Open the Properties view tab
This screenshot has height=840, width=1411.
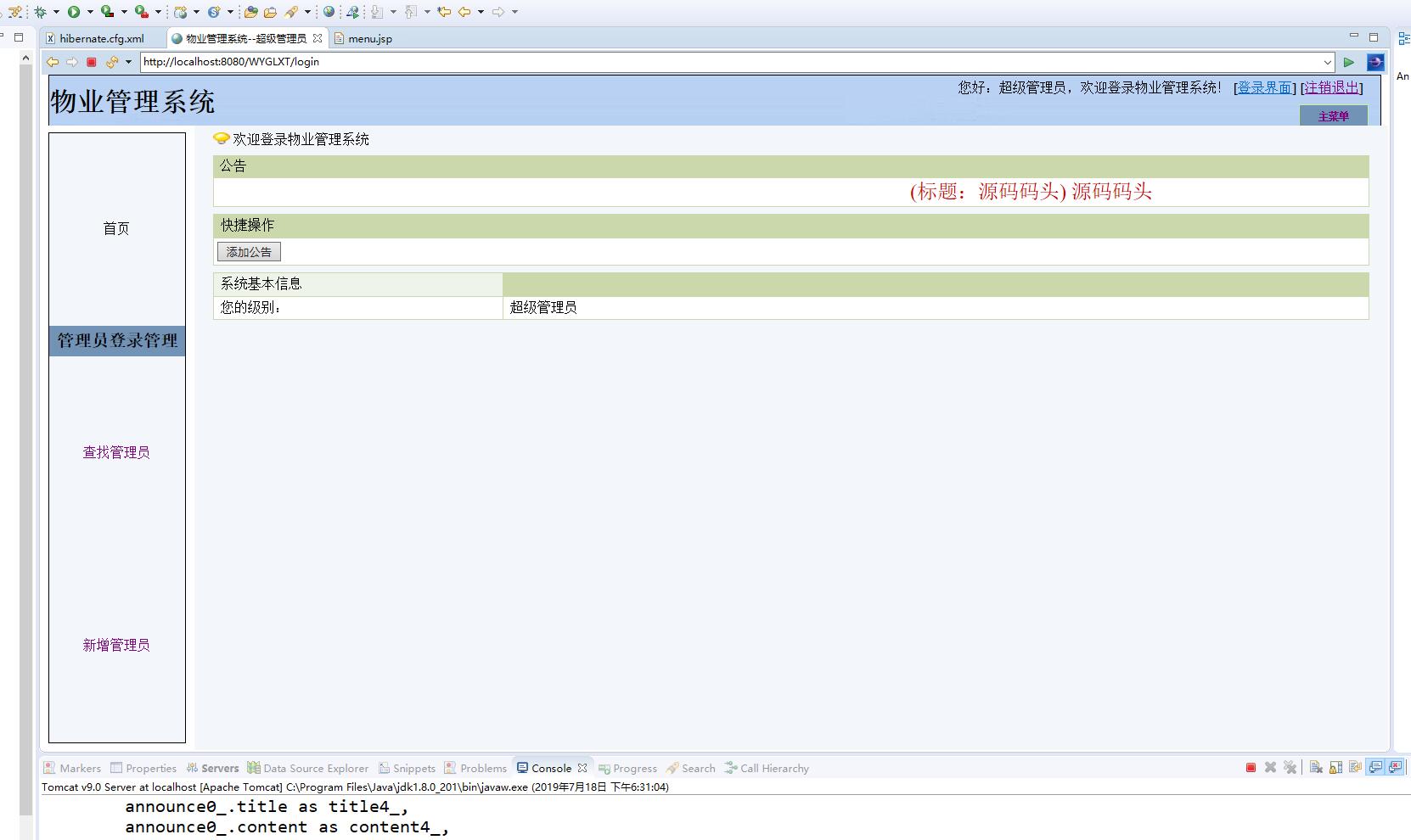point(143,768)
